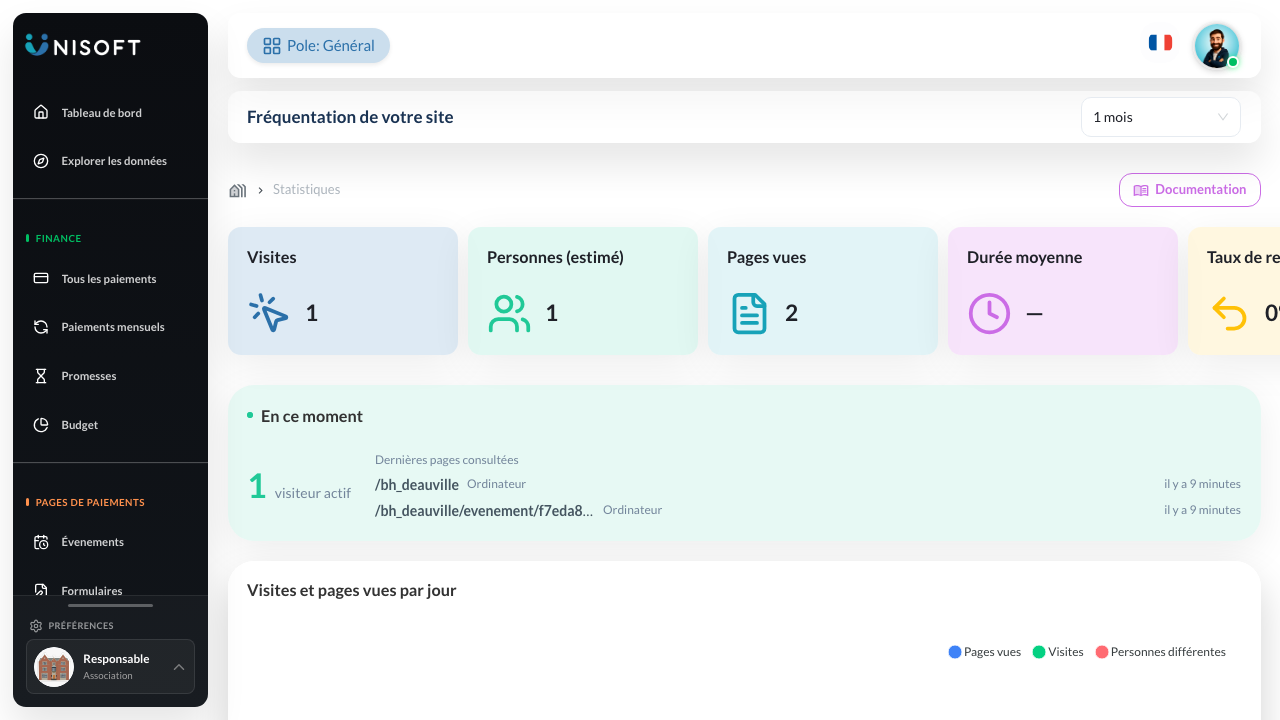
Task: Click the clock icon in Durée moyenne card
Action: click(x=989, y=313)
